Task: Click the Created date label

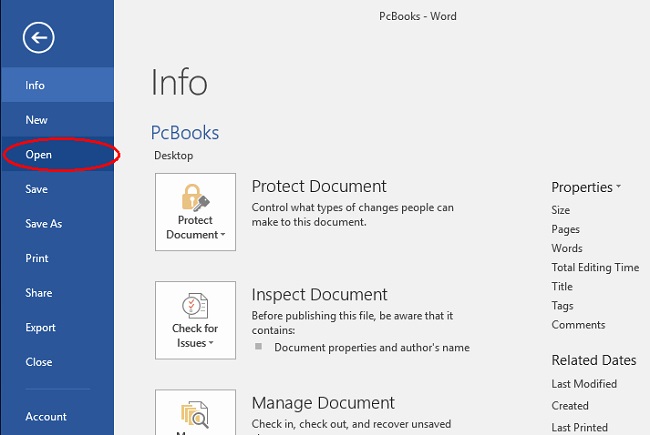Action: 570,406
